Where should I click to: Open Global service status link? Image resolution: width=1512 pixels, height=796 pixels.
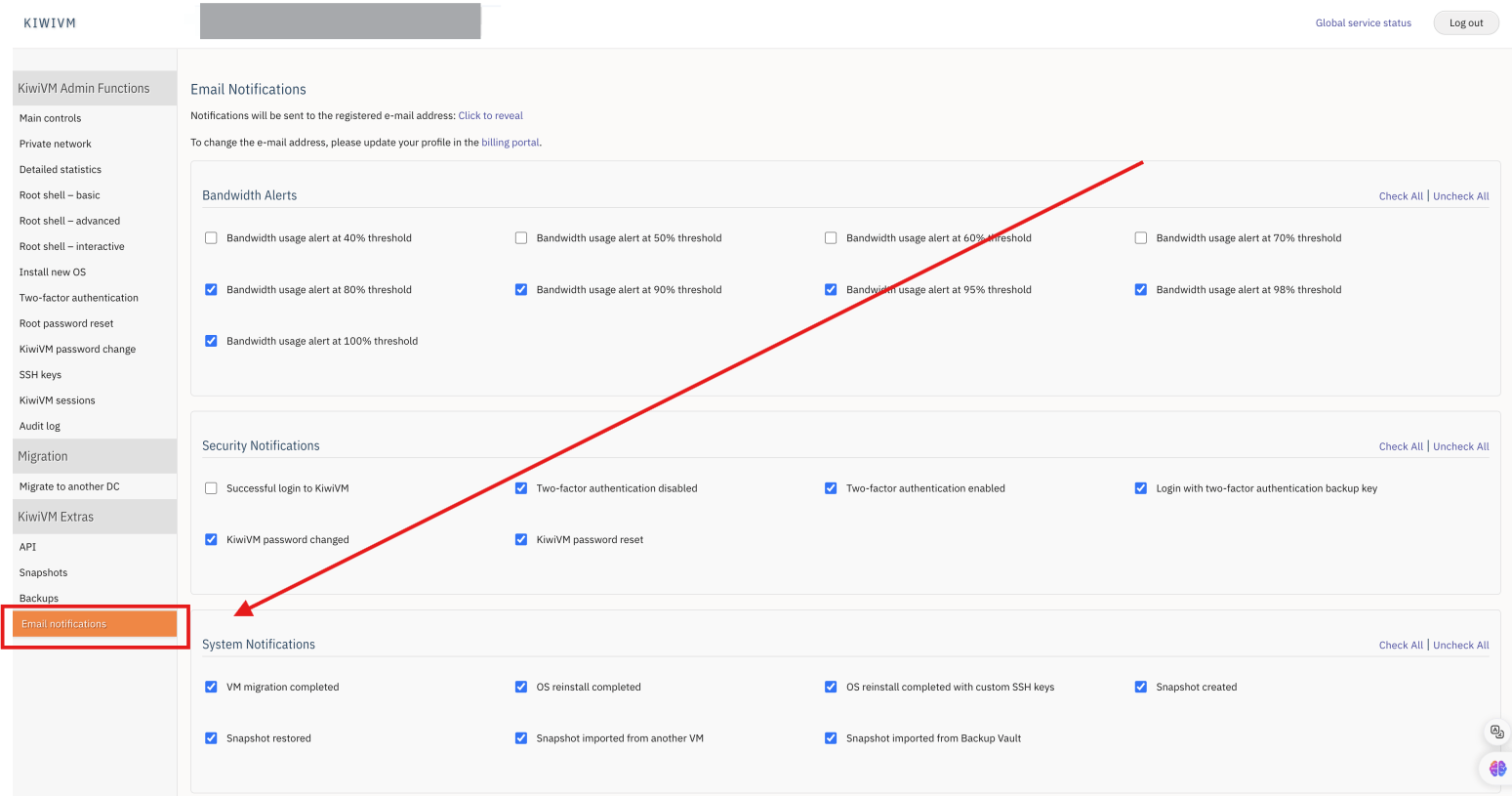click(1364, 22)
